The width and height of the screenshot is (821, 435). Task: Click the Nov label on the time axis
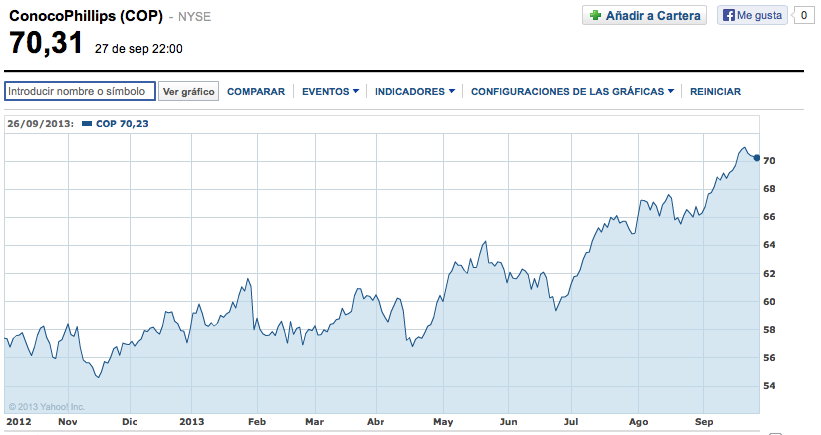pyautogui.click(x=68, y=422)
